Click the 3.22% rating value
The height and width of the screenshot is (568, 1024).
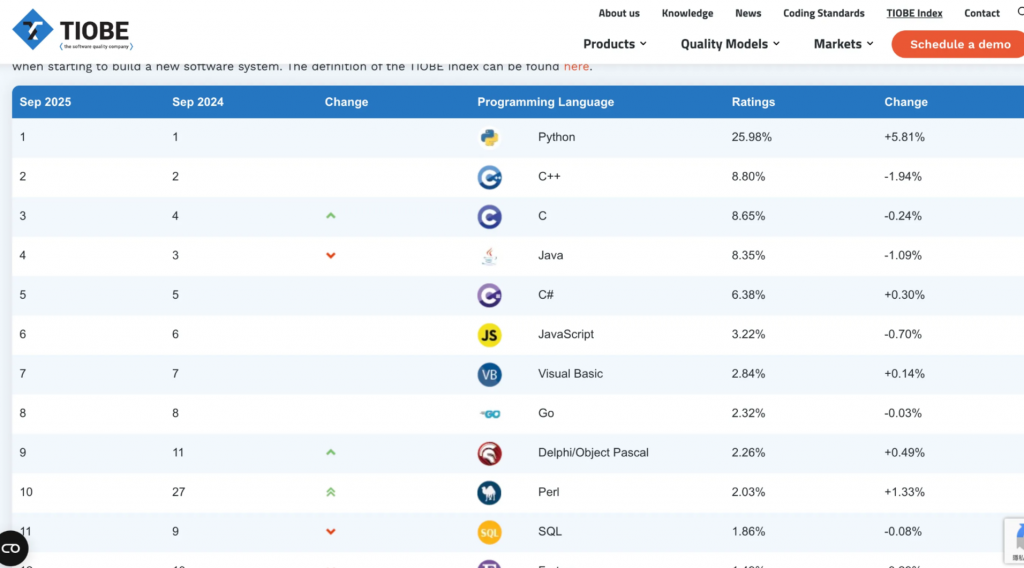click(748, 334)
